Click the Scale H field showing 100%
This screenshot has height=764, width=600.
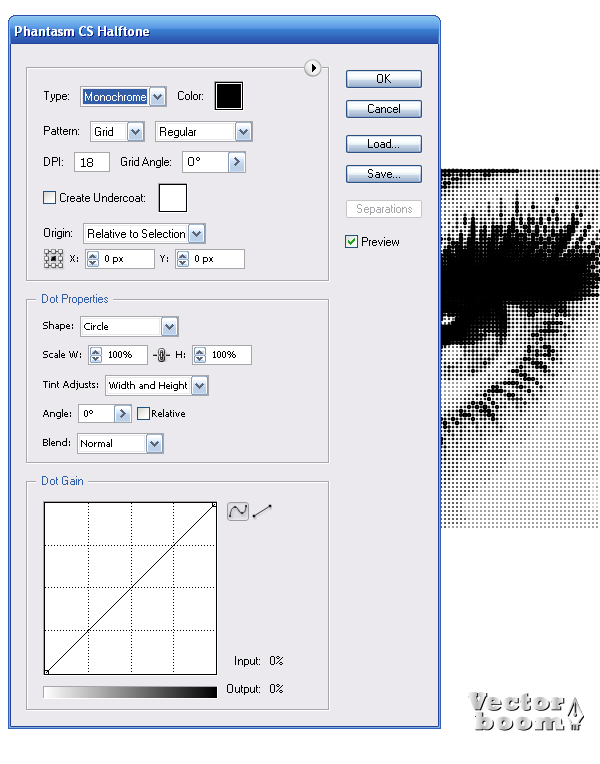tap(229, 355)
